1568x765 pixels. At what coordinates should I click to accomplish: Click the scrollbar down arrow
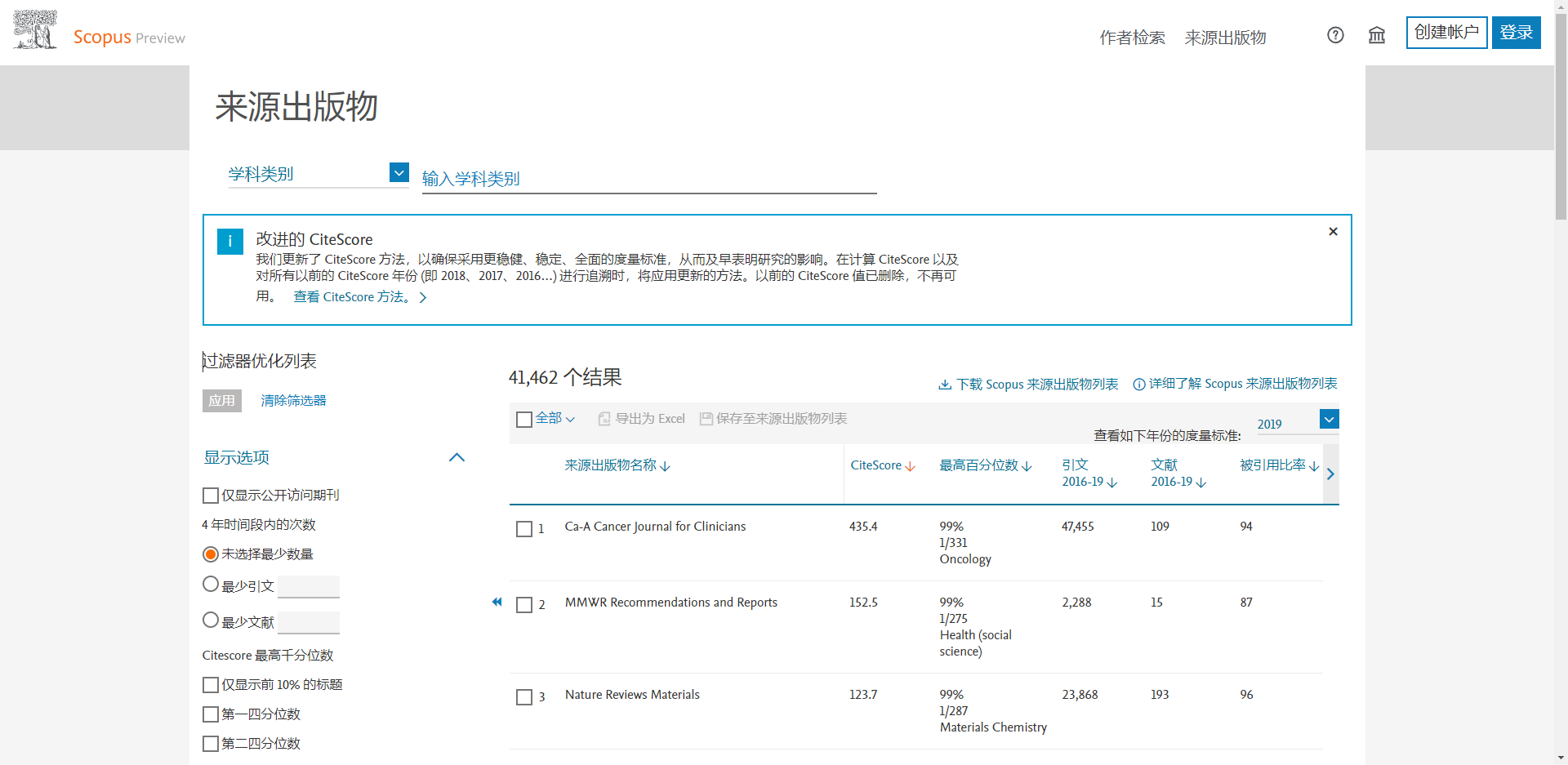click(x=1561, y=758)
